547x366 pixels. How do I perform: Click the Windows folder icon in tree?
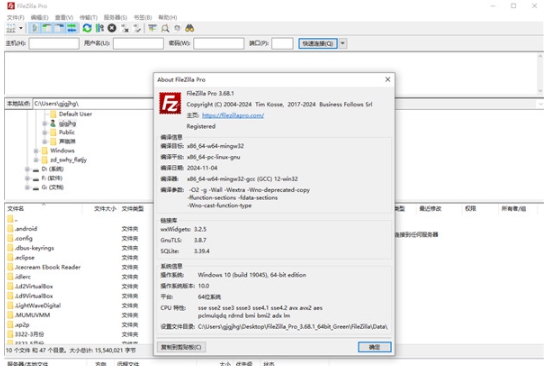point(44,151)
